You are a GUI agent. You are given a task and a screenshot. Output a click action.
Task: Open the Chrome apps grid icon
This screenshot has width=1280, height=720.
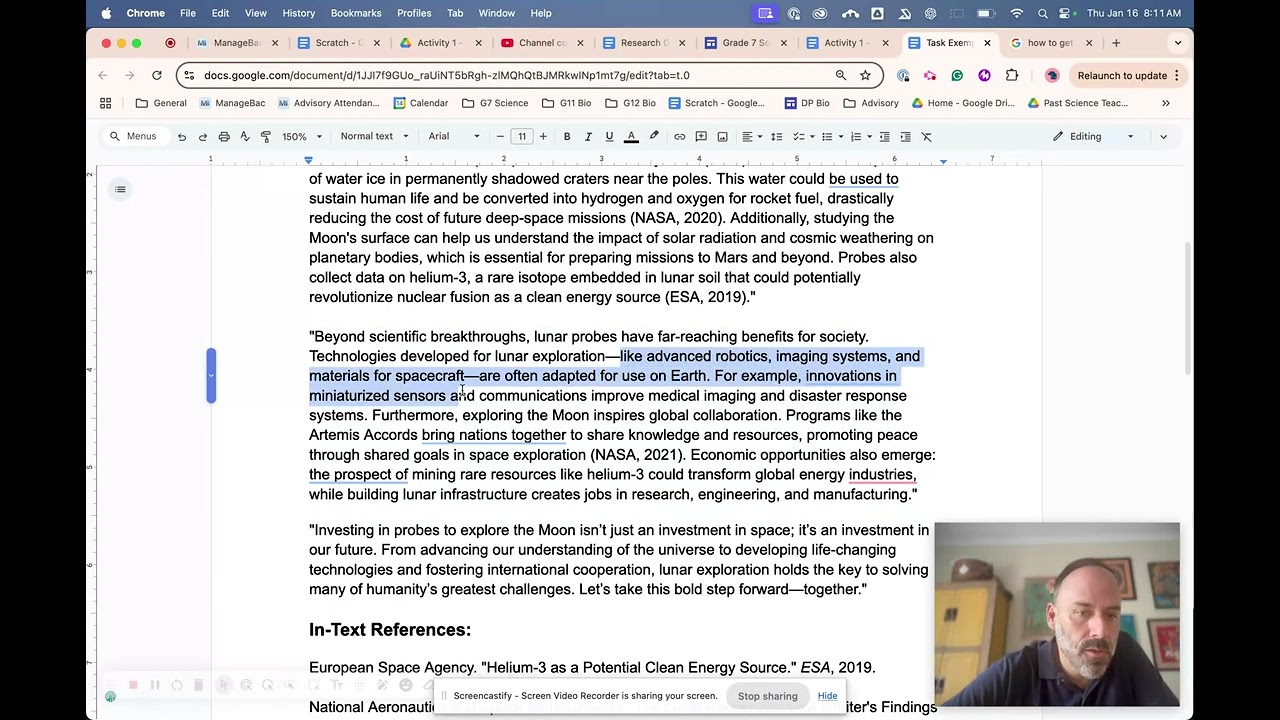105,103
